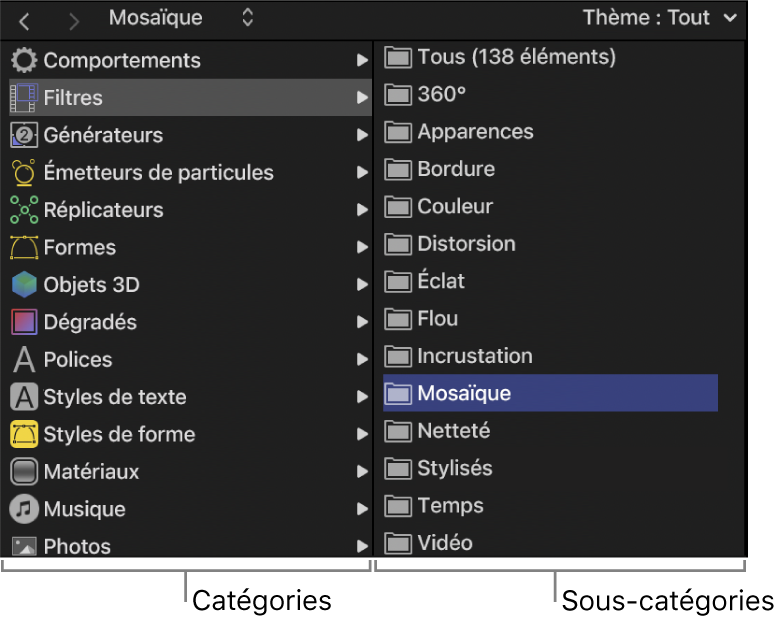The height and width of the screenshot is (622, 780).
Task: Click the Émetteurs de particules icon
Action: tap(24, 173)
